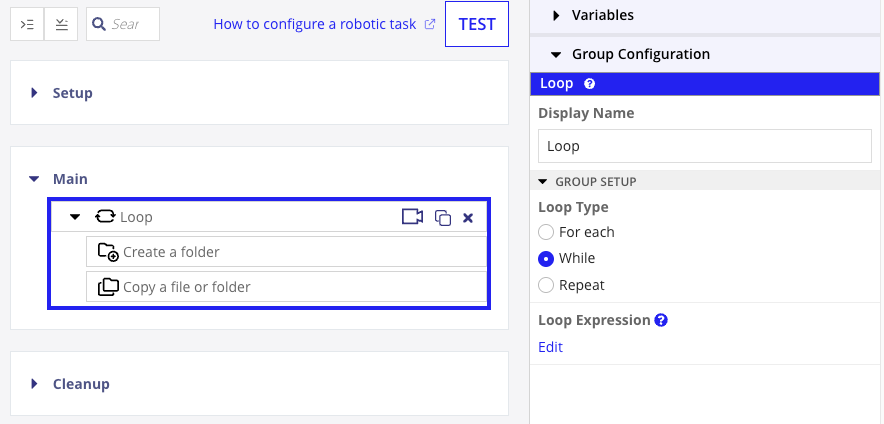The image size is (884, 424).
Task: Click the Loop Expression label
Action: point(594,320)
